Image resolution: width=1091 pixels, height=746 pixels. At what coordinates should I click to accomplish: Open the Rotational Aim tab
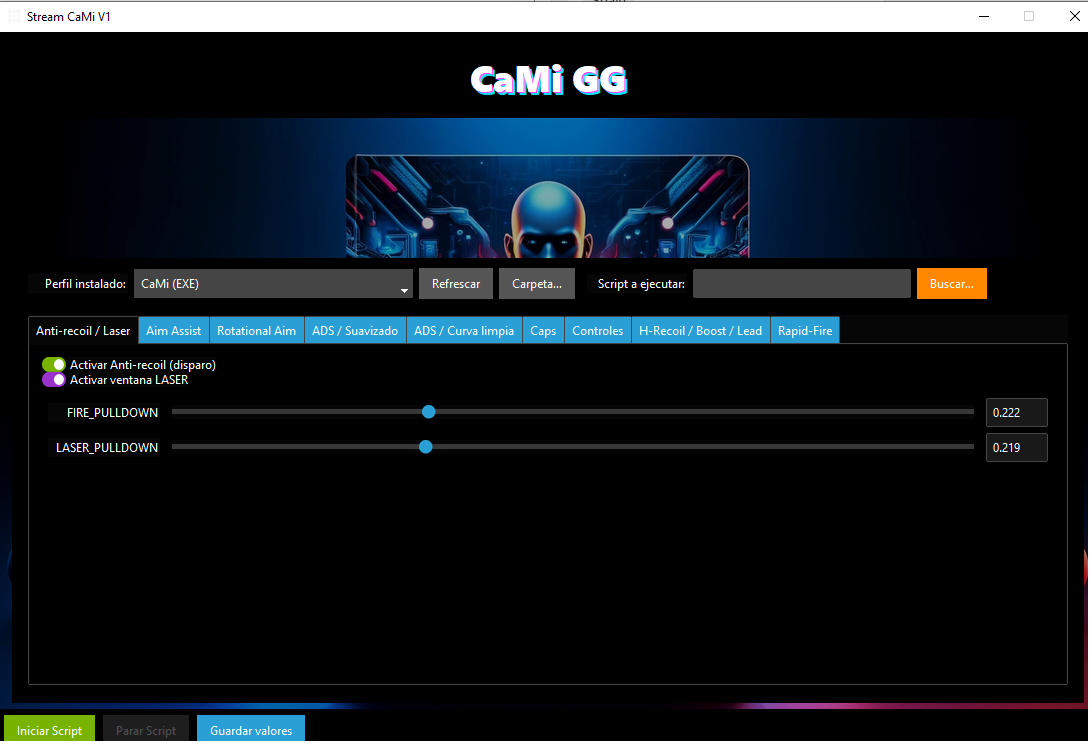point(256,330)
